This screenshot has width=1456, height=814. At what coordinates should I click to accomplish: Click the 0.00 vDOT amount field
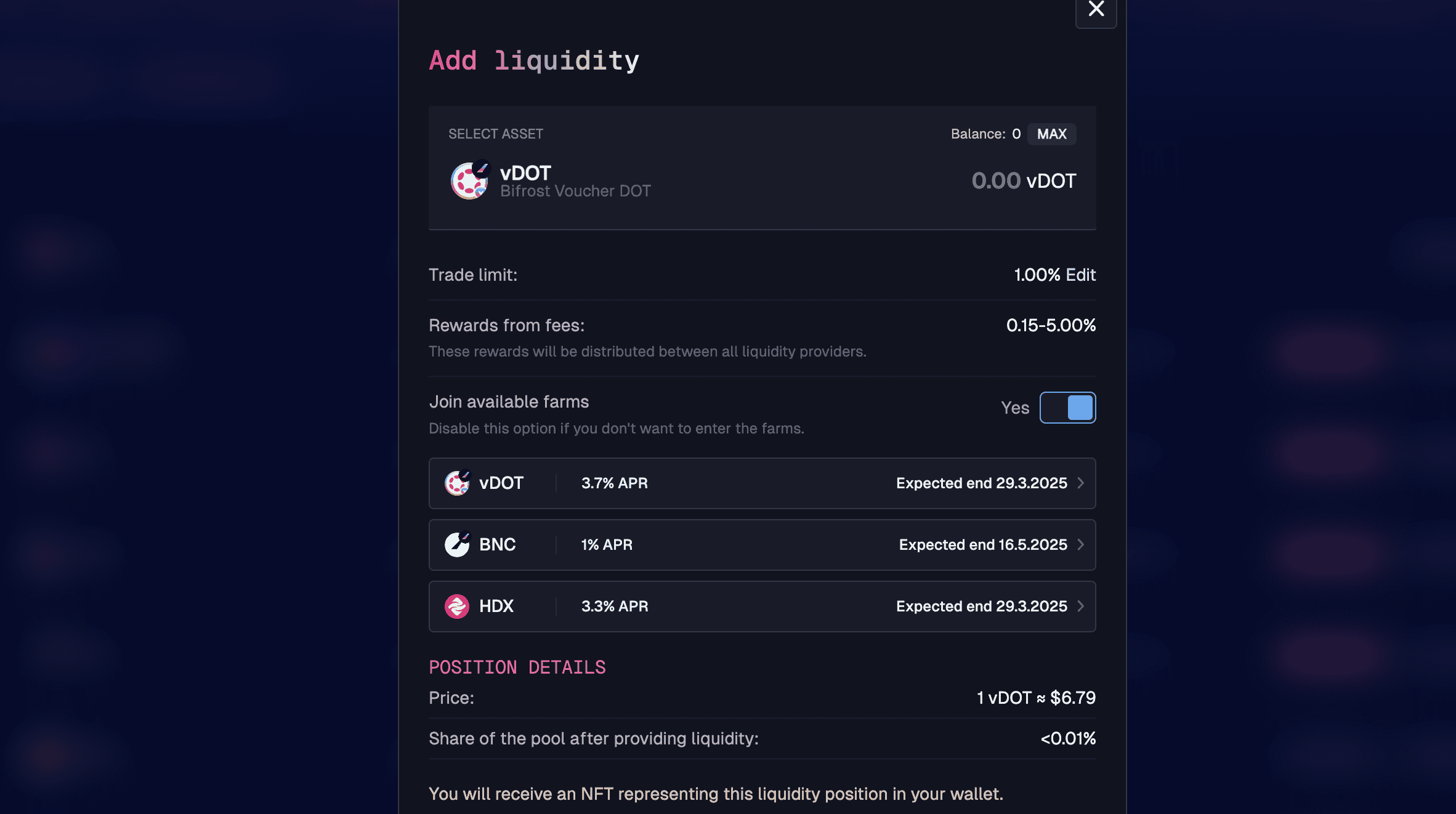pyautogui.click(x=996, y=181)
